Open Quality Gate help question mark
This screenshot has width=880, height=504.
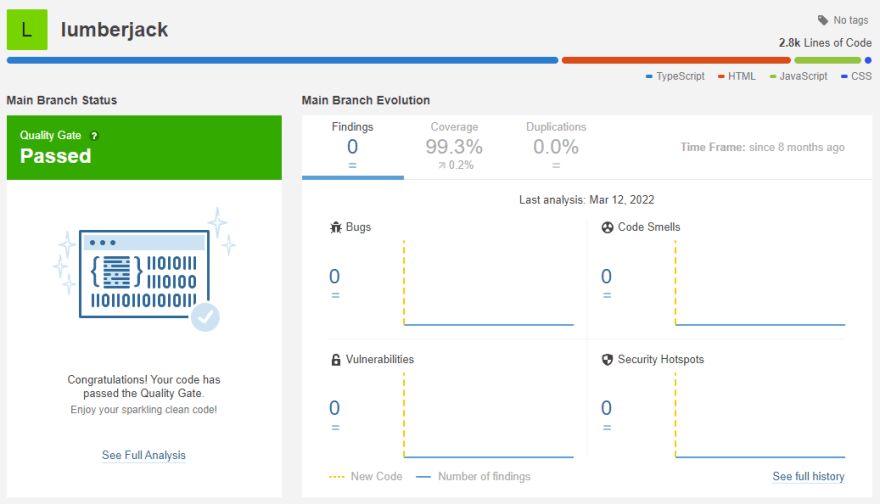point(94,136)
